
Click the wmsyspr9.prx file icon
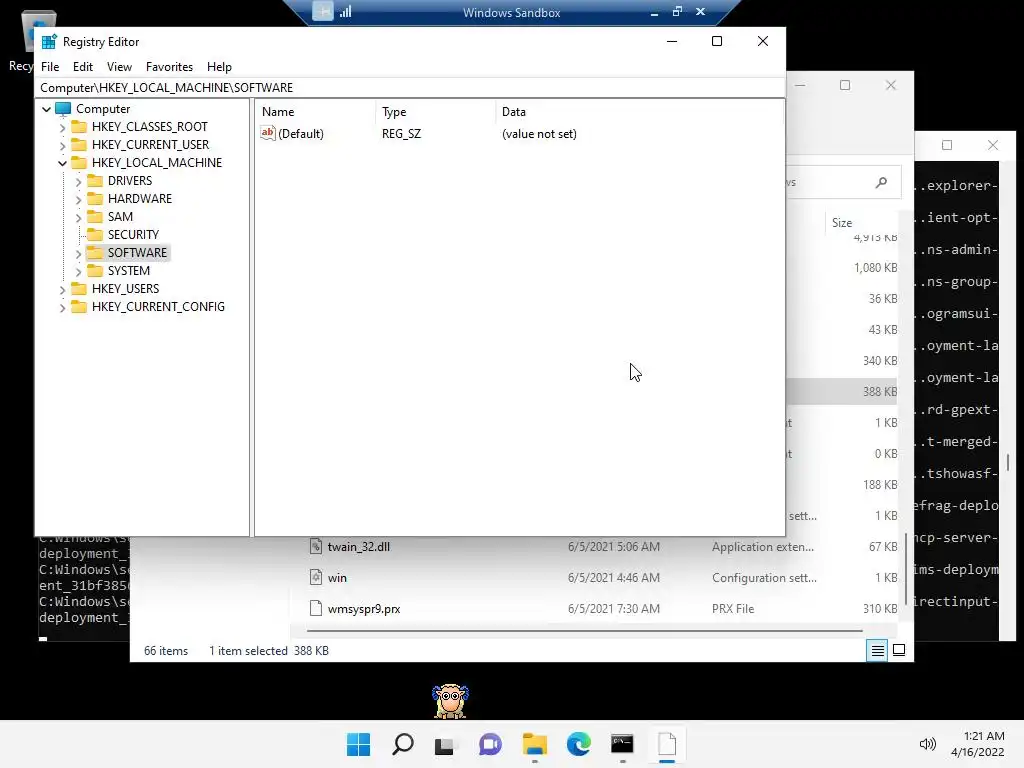(x=315, y=608)
